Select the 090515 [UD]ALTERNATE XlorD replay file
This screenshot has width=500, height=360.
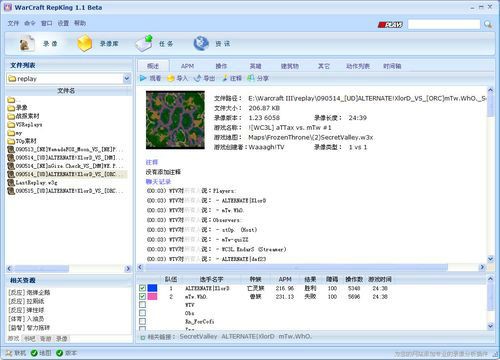pos(65,191)
